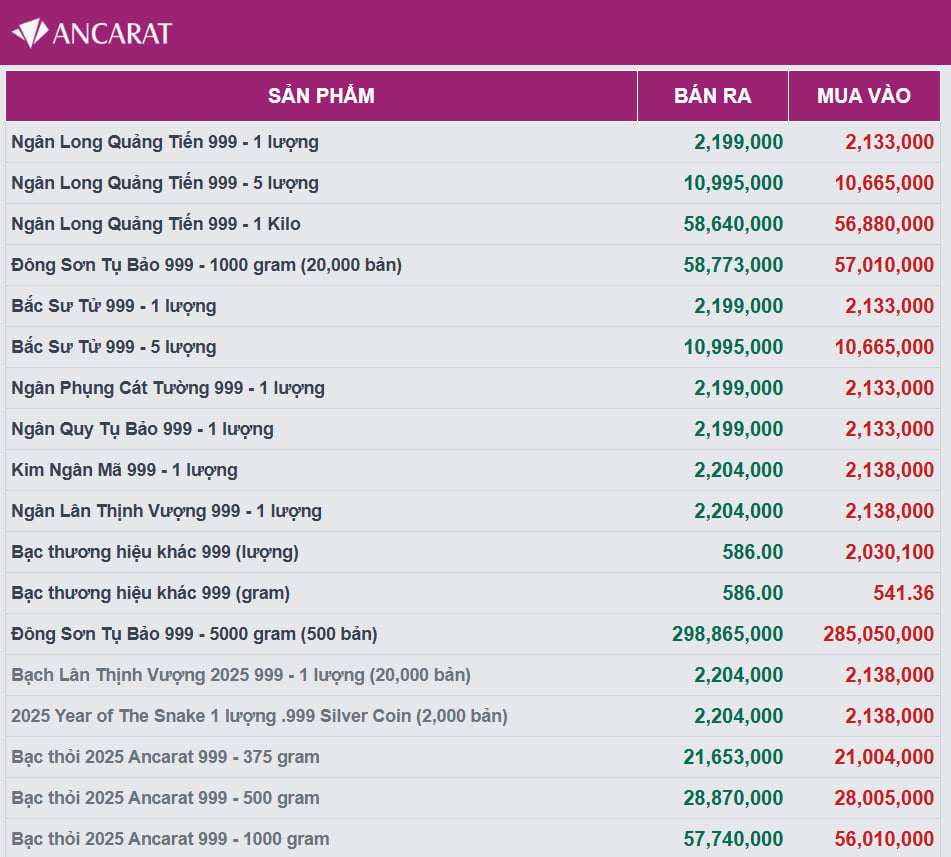Open 2025 Year of The Snake Silver Coin
This screenshot has width=951, height=857.
pyautogui.click(x=260, y=716)
